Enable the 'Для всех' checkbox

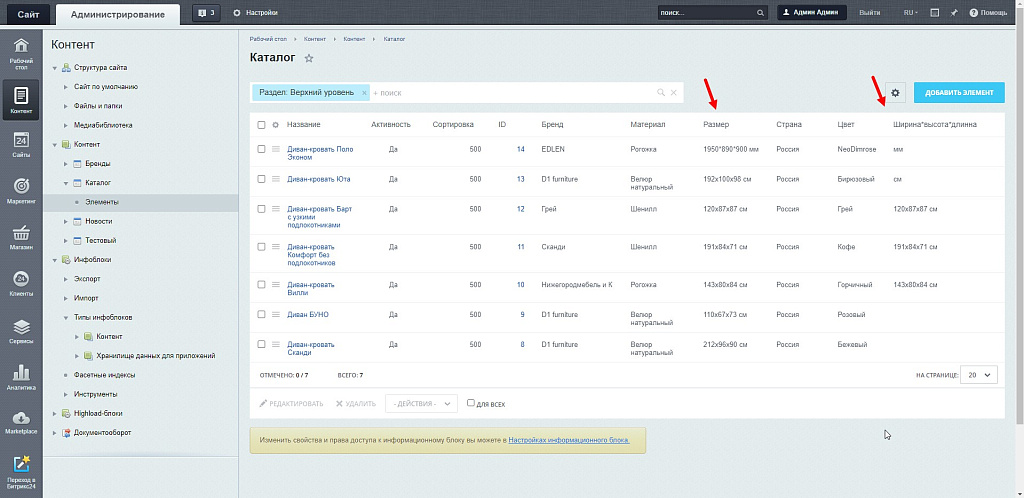coord(471,403)
